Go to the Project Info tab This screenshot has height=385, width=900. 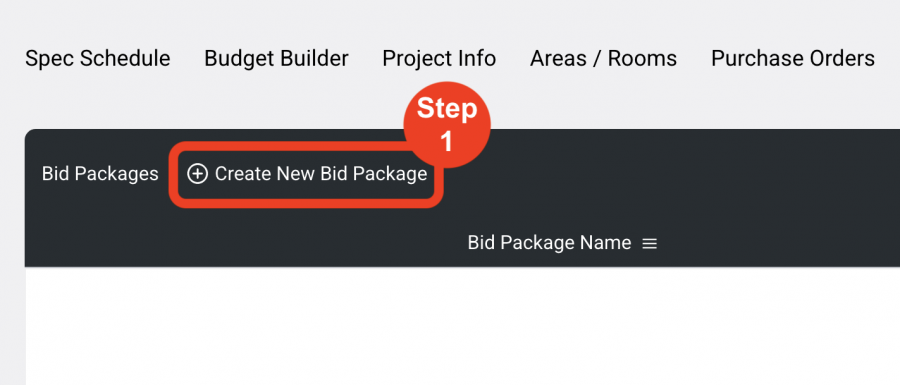click(439, 59)
